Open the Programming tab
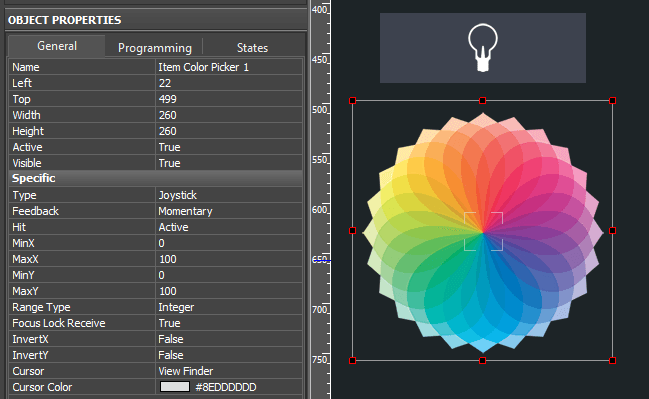The height and width of the screenshot is (399, 649). [x=154, y=48]
